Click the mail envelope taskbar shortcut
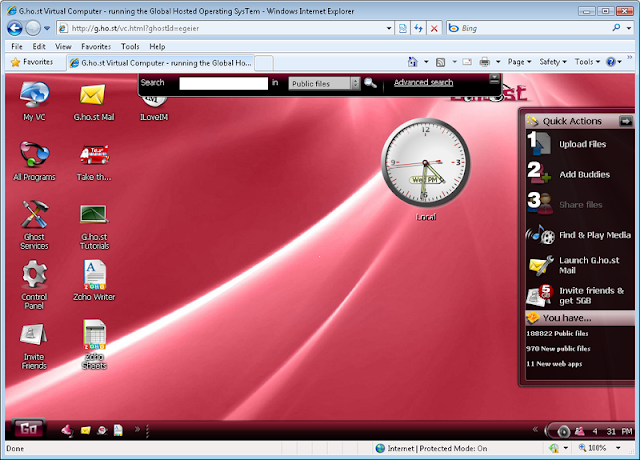The image size is (640, 460). click(85, 430)
